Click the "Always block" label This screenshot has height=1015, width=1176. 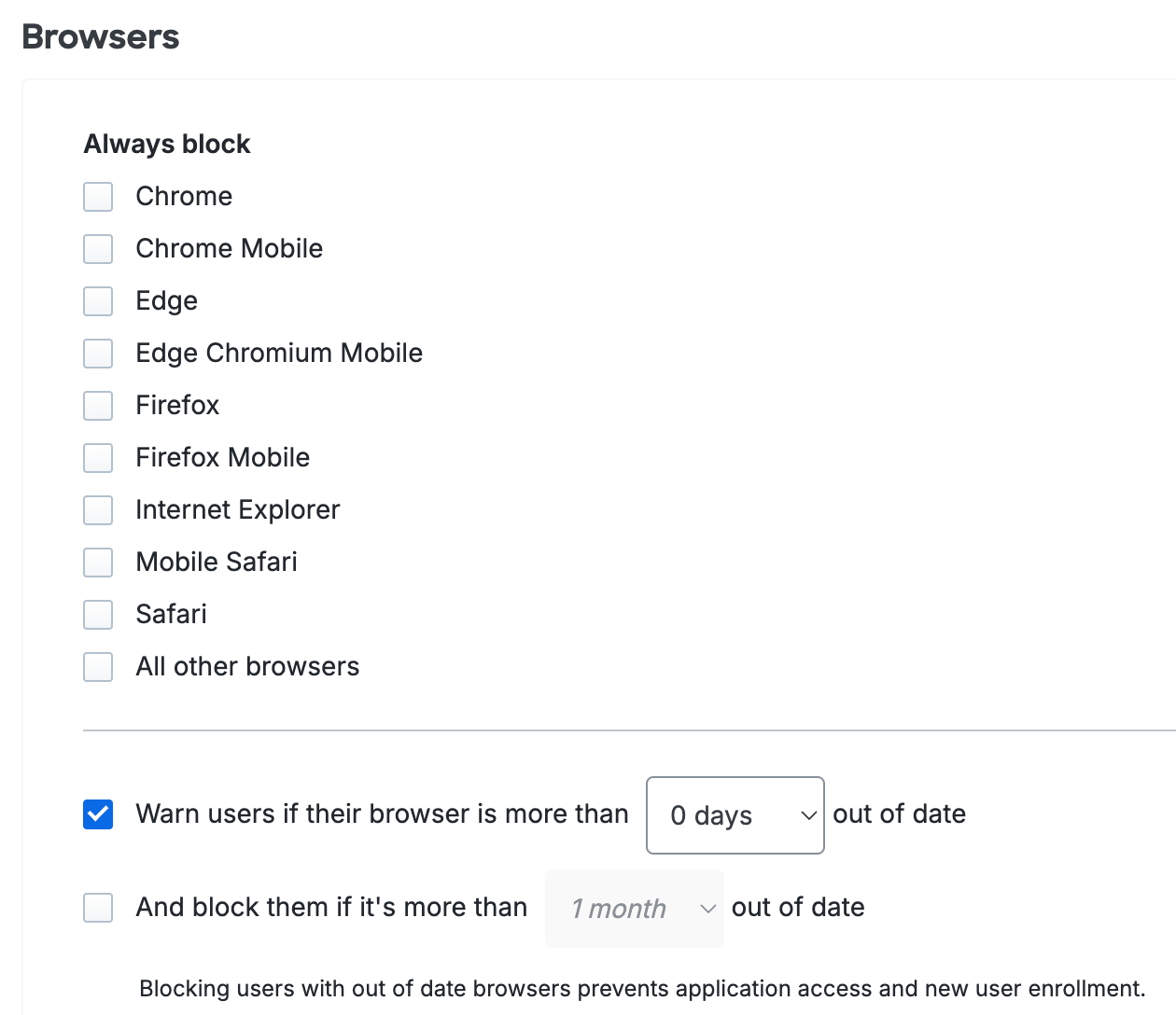pyautogui.click(x=166, y=144)
